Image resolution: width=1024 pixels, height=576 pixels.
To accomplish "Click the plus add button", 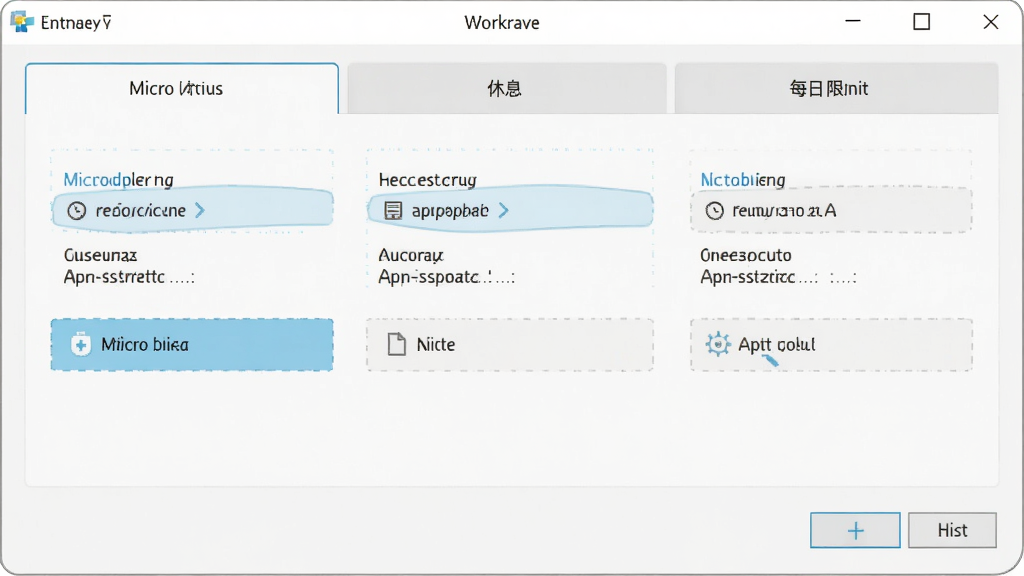I will pos(855,530).
